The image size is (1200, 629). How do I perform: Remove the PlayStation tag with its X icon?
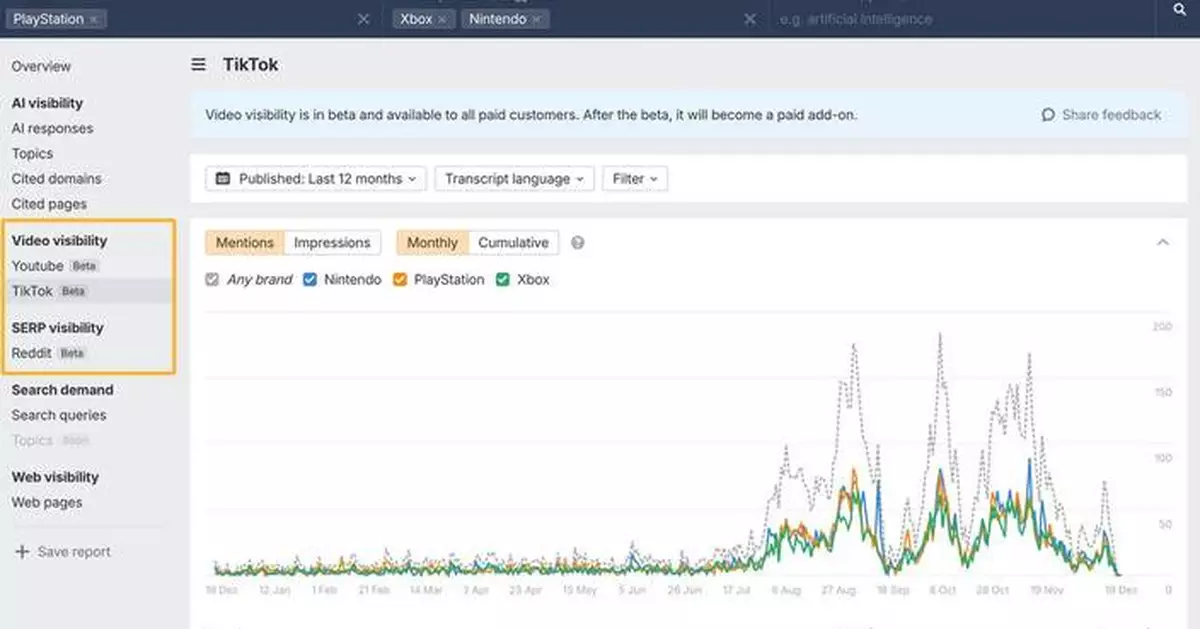(x=93, y=18)
